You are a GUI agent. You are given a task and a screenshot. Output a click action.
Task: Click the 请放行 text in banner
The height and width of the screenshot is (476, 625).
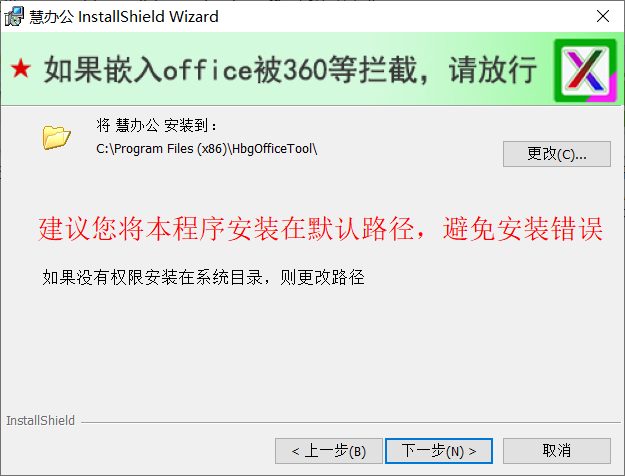coord(493,70)
